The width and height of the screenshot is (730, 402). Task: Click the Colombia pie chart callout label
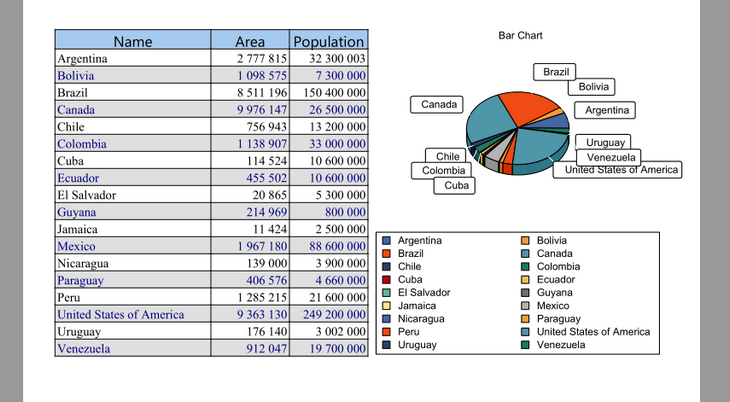[442, 170]
